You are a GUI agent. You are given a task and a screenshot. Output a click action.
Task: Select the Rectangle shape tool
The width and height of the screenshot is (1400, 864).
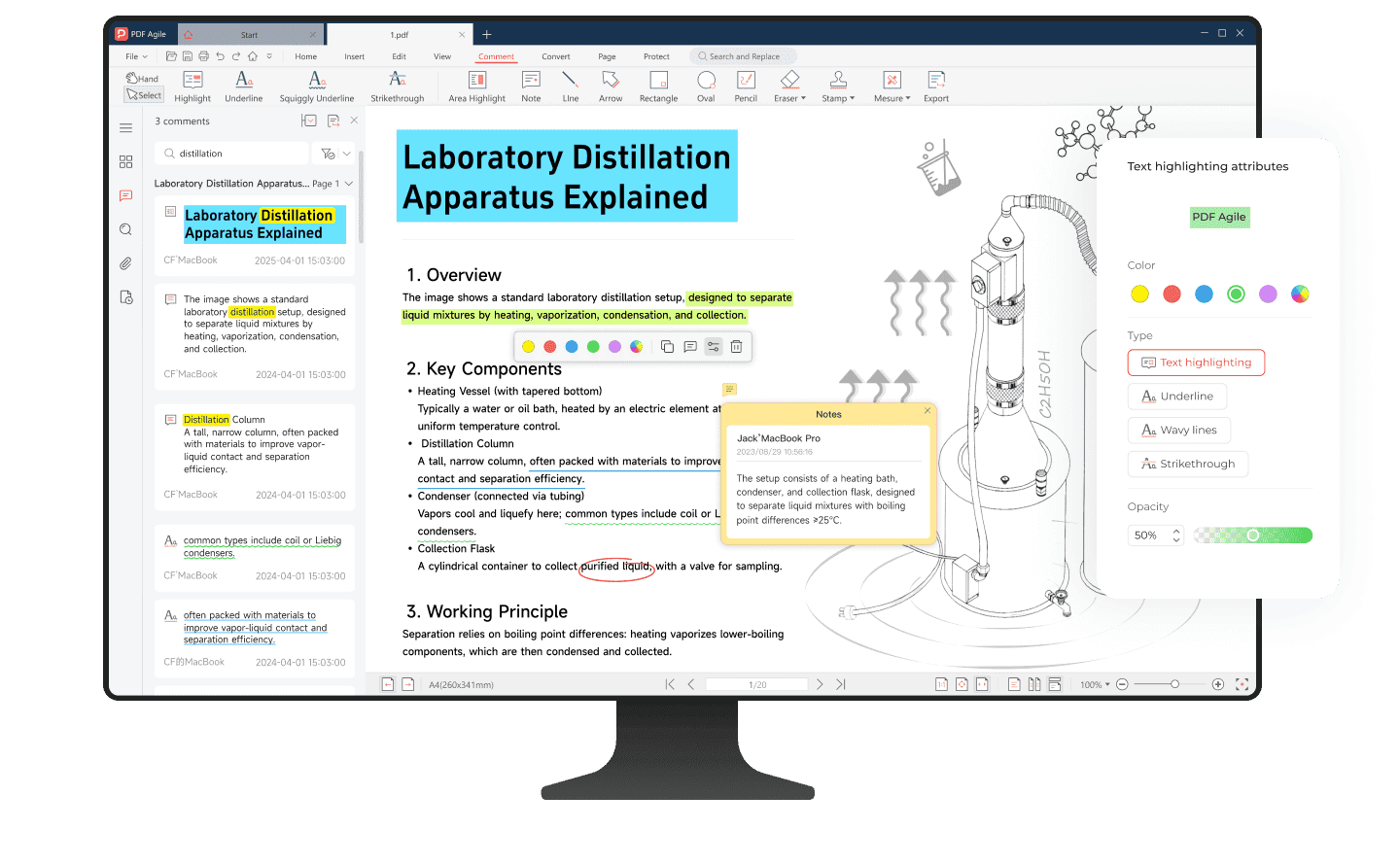[658, 86]
